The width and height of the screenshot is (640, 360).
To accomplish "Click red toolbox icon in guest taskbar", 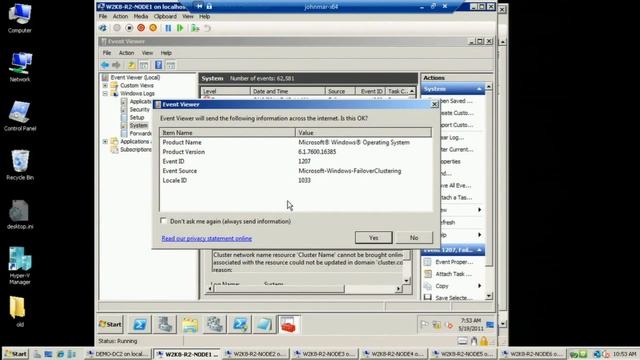I will [288, 324].
